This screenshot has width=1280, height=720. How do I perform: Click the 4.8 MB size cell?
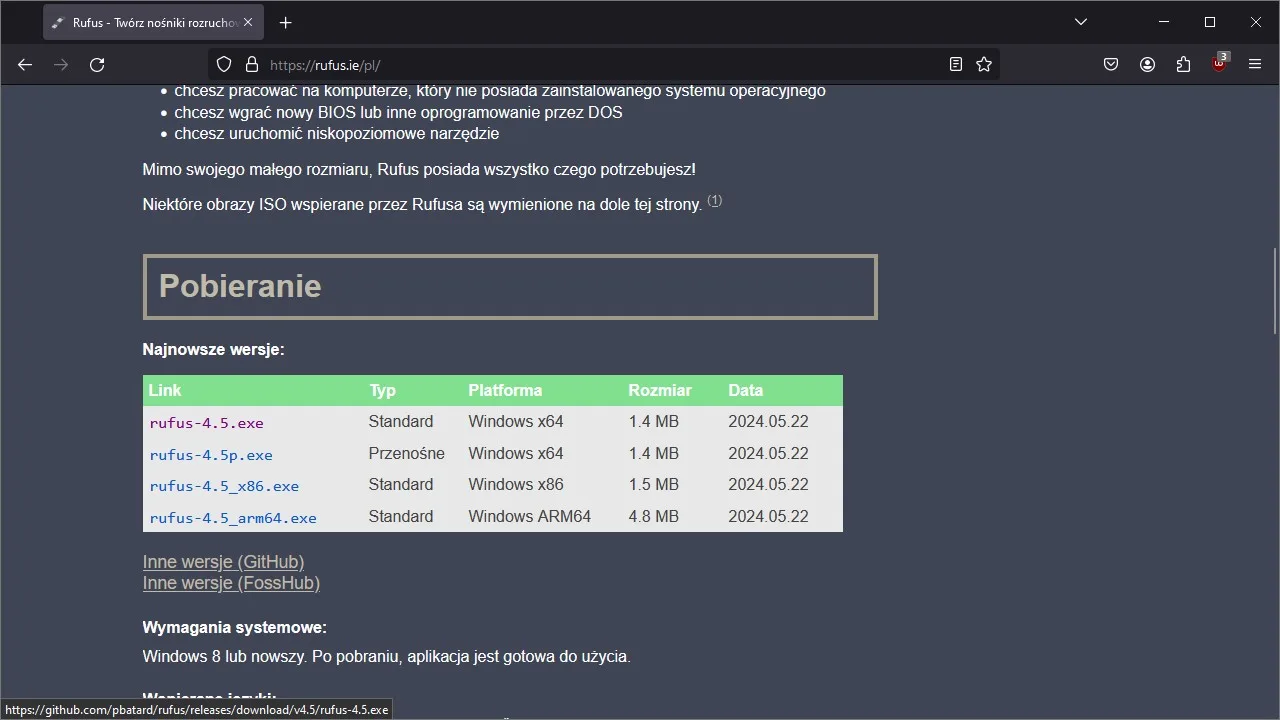point(654,516)
